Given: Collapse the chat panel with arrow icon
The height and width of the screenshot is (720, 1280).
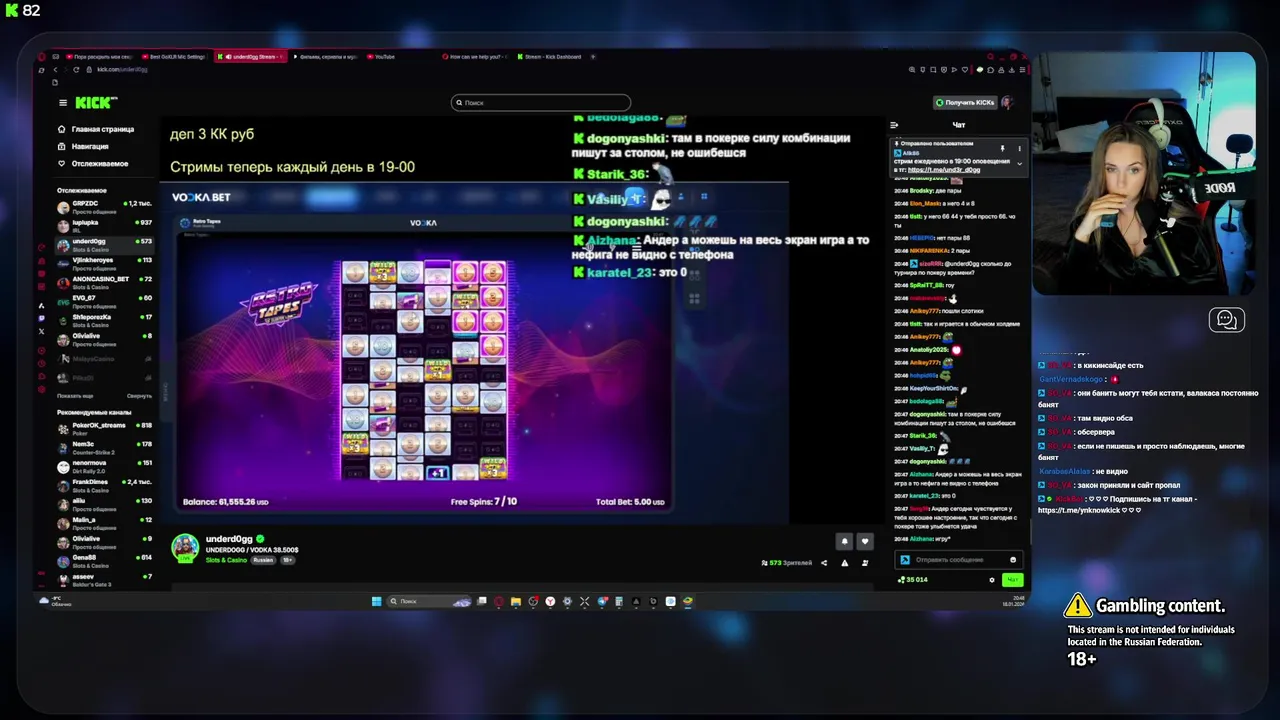Looking at the screenshot, I should (894, 125).
